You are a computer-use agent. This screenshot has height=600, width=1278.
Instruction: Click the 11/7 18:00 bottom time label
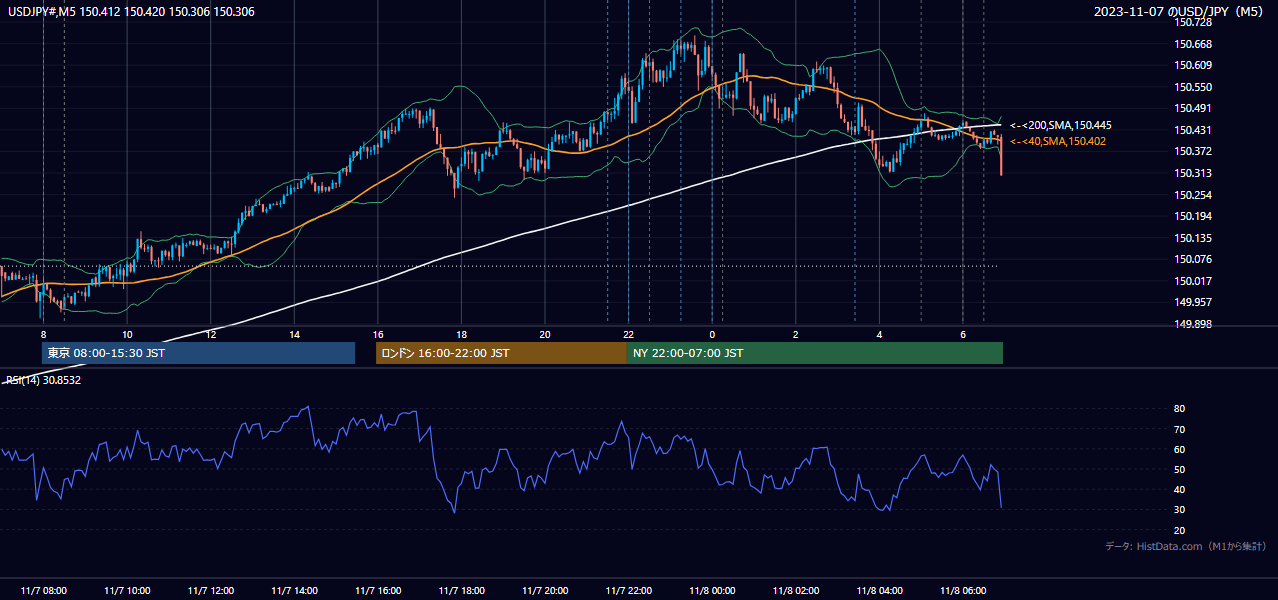click(x=461, y=591)
